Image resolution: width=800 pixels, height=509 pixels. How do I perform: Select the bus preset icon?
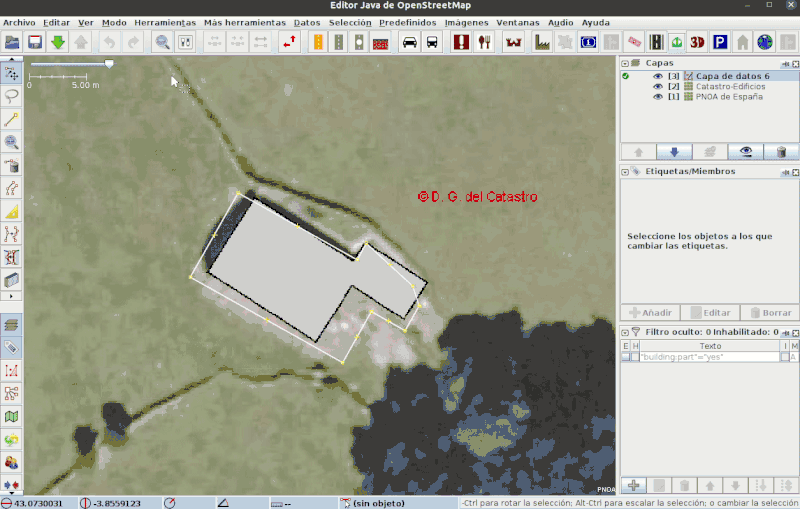pos(432,42)
